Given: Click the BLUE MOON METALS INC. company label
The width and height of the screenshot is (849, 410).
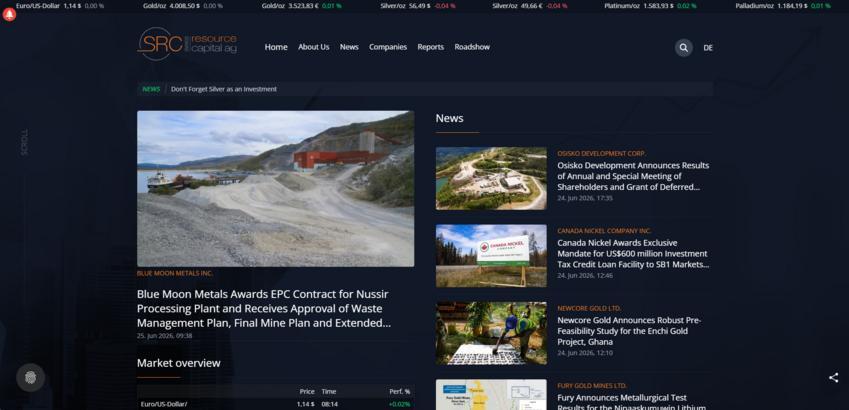Looking at the screenshot, I should pyautogui.click(x=175, y=274).
